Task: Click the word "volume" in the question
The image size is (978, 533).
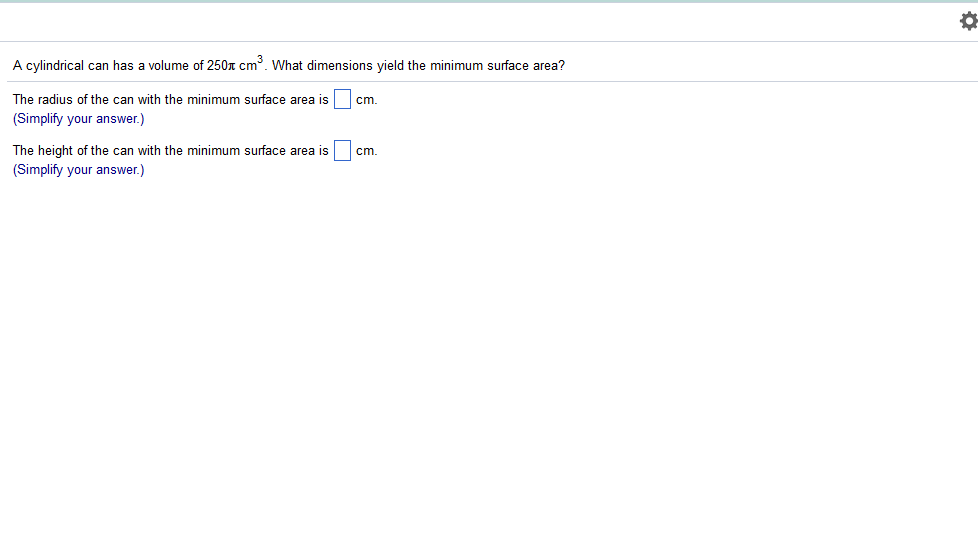Action: (x=170, y=66)
